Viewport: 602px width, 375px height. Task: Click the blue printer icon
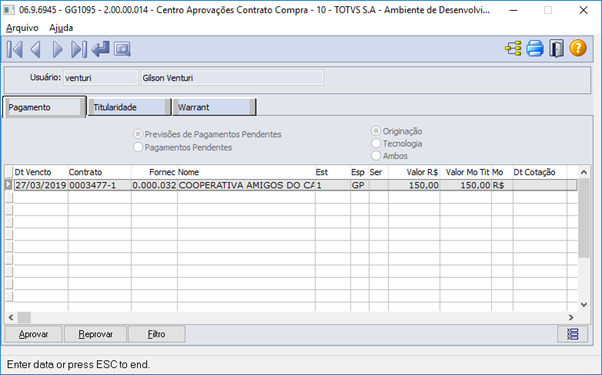click(x=535, y=48)
